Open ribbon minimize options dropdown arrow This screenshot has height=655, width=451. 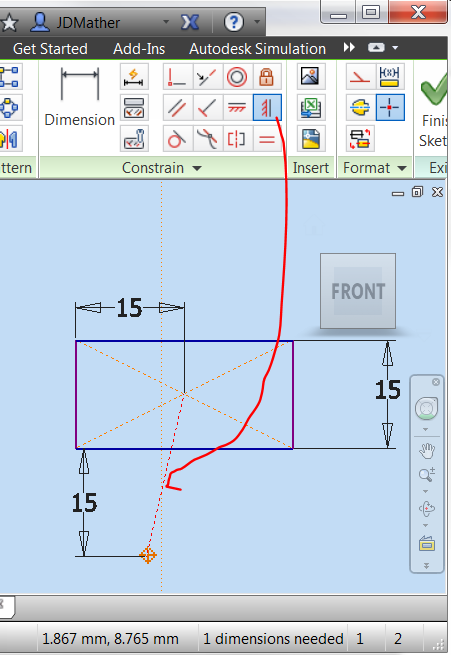(395, 48)
